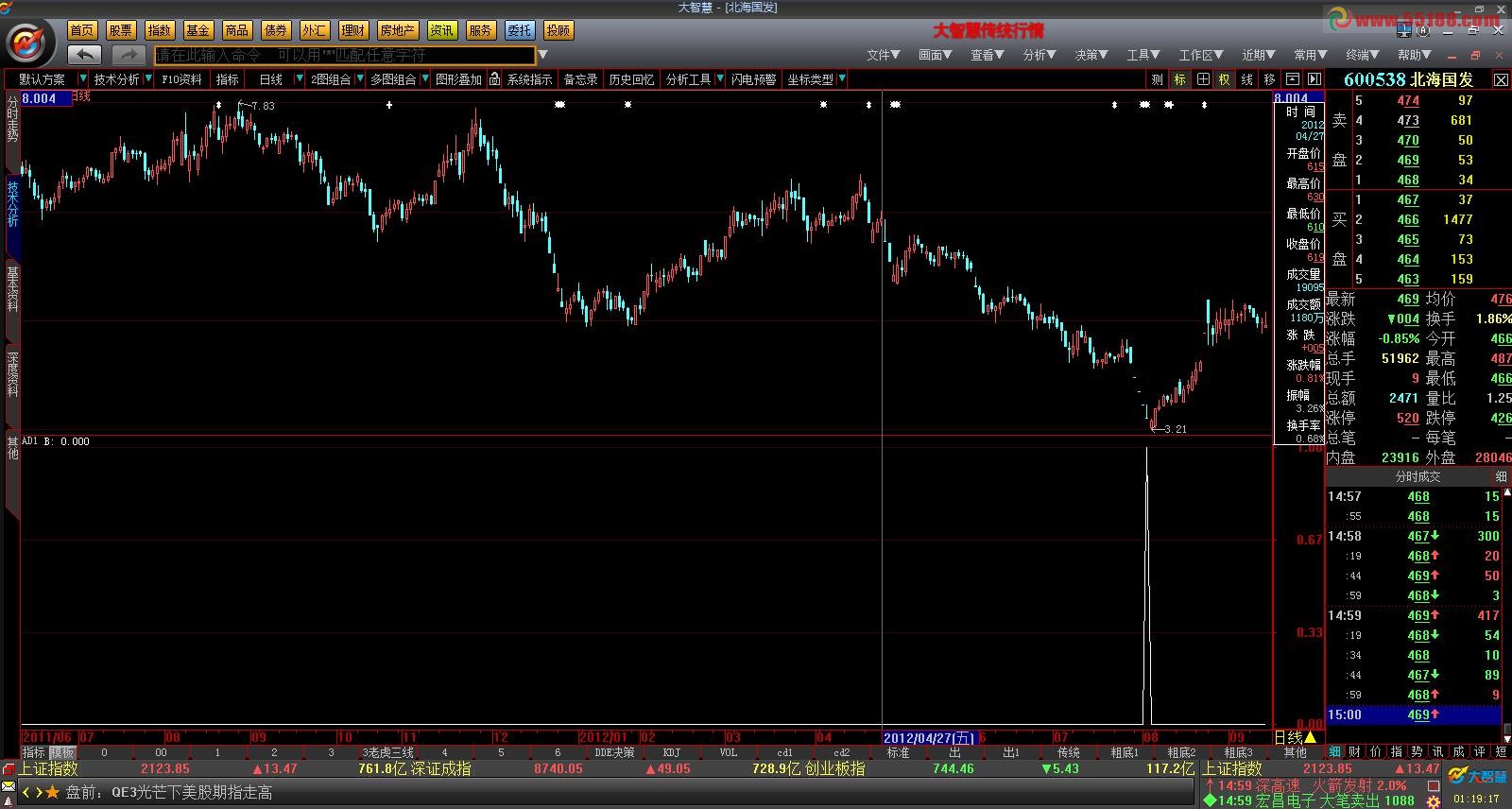Click the 测 measure tool icon
The image size is (1512, 809).
tap(1158, 79)
